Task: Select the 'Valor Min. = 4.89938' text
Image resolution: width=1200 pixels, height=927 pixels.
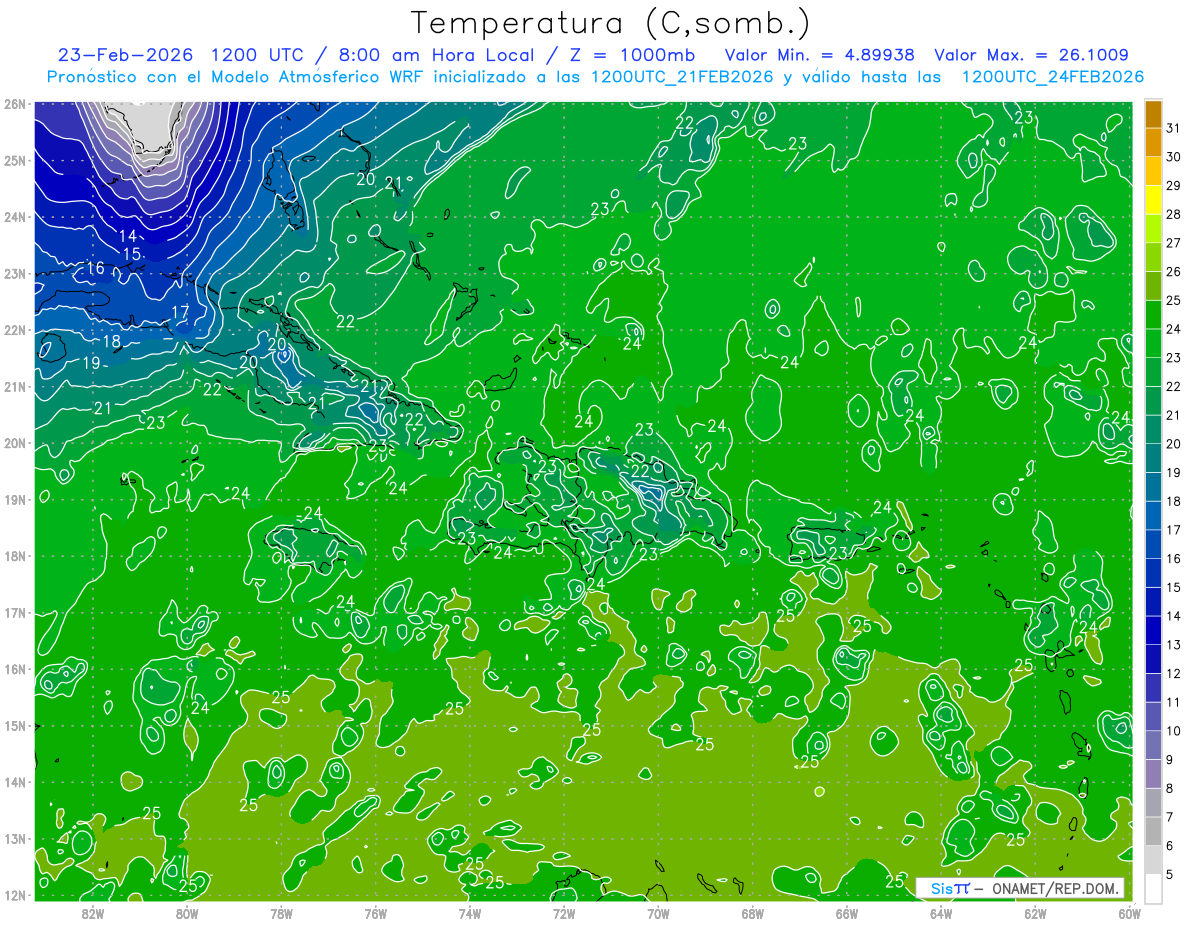Action: click(x=819, y=55)
